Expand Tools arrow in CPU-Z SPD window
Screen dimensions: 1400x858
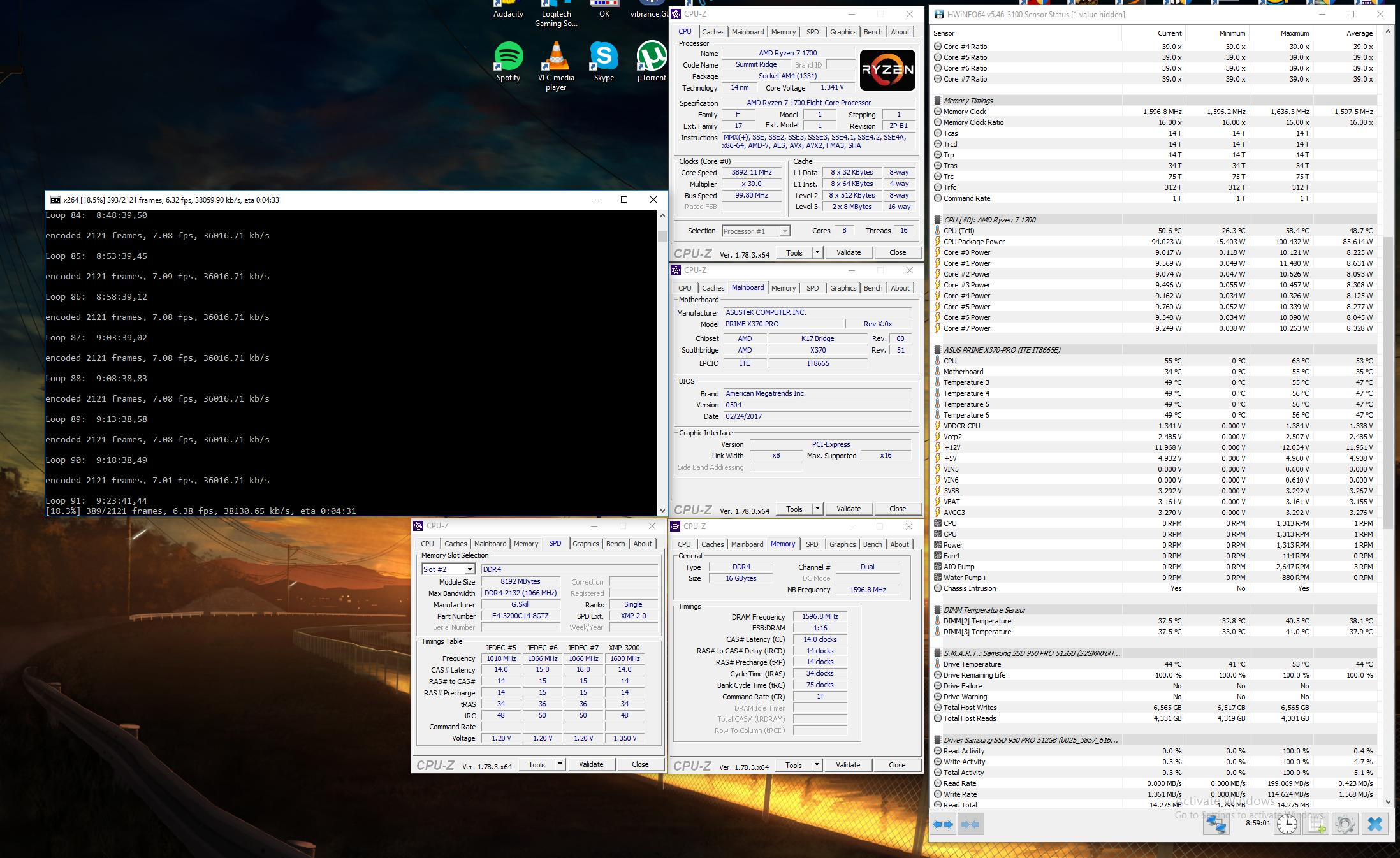coord(560,764)
